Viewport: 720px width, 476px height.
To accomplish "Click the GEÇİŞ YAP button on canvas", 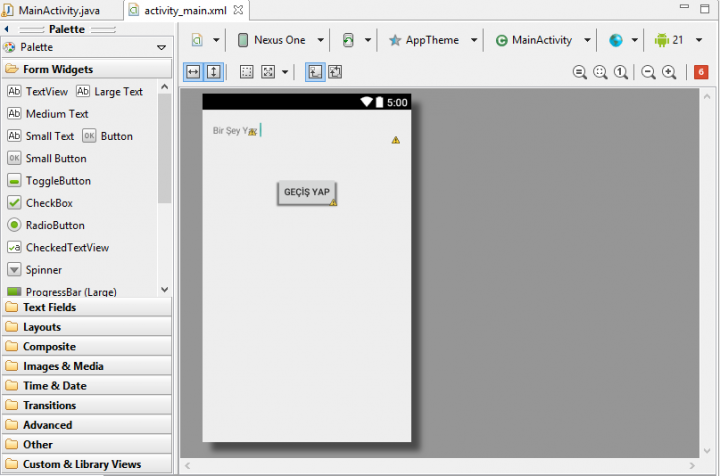I will [306, 192].
